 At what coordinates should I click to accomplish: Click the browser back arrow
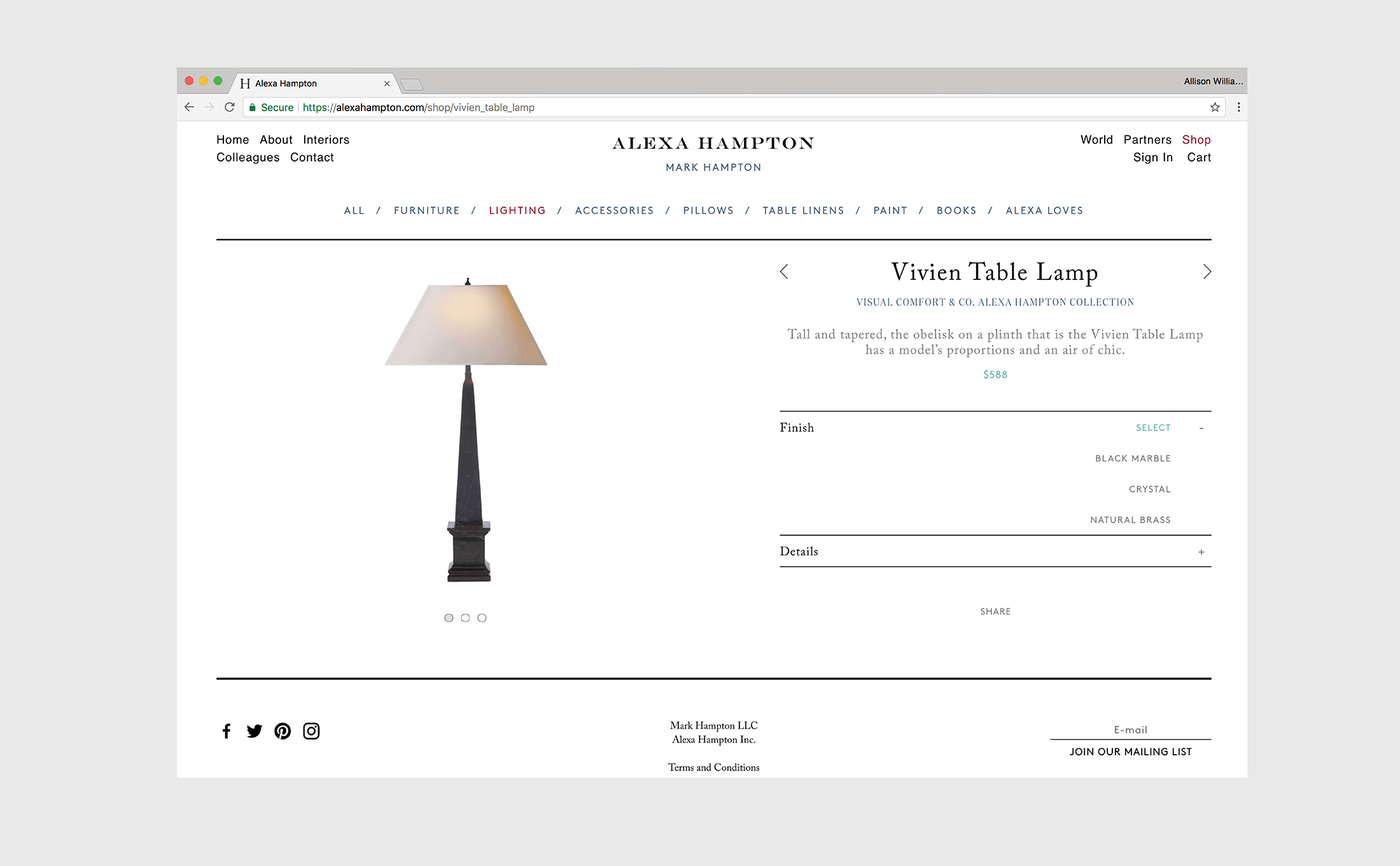[x=189, y=107]
